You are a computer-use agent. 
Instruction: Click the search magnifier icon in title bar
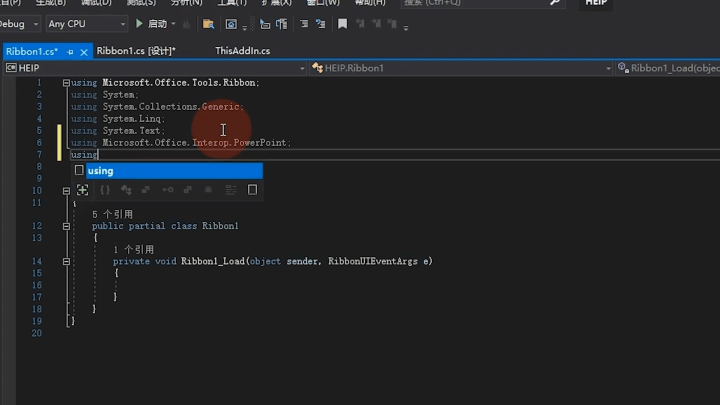[x=555, y=3]
